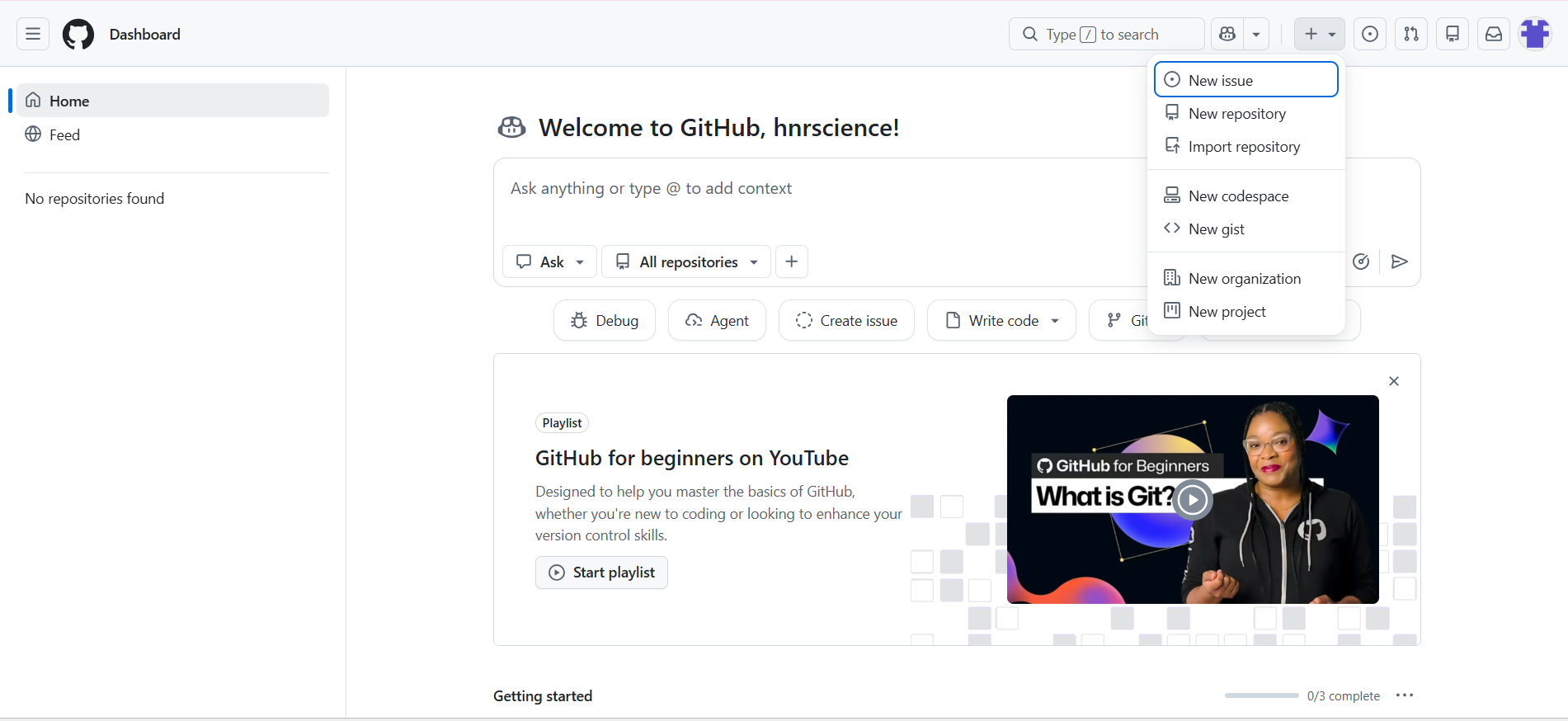
Task: Expand the Copilot dropdown arrow in header
Action: (x=1256, y=34)
